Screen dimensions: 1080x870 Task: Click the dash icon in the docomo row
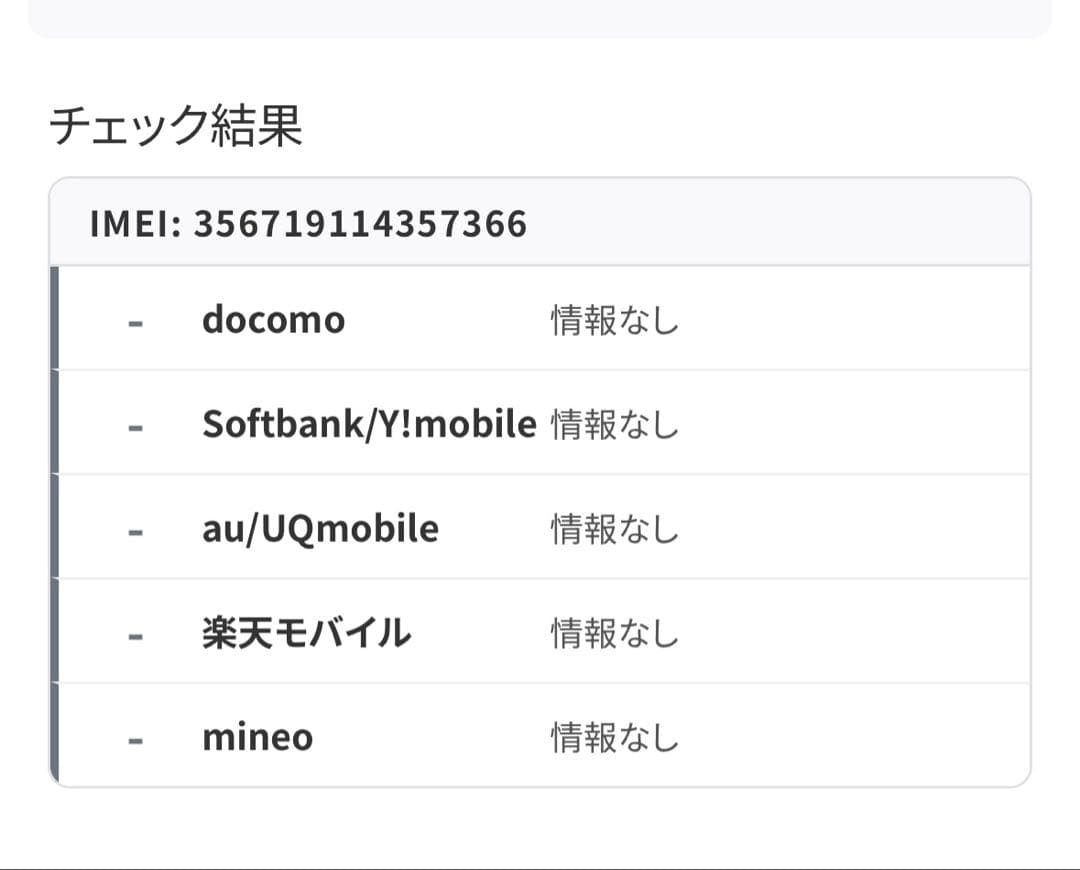click(136, 323)
